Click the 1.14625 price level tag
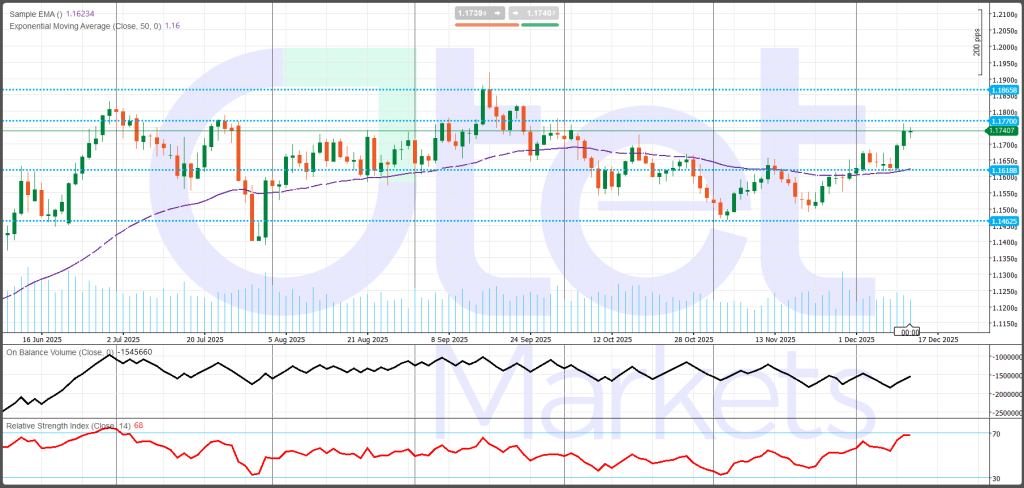The width and height of the screenshot is (1024, 488). tap(1002, 220)
